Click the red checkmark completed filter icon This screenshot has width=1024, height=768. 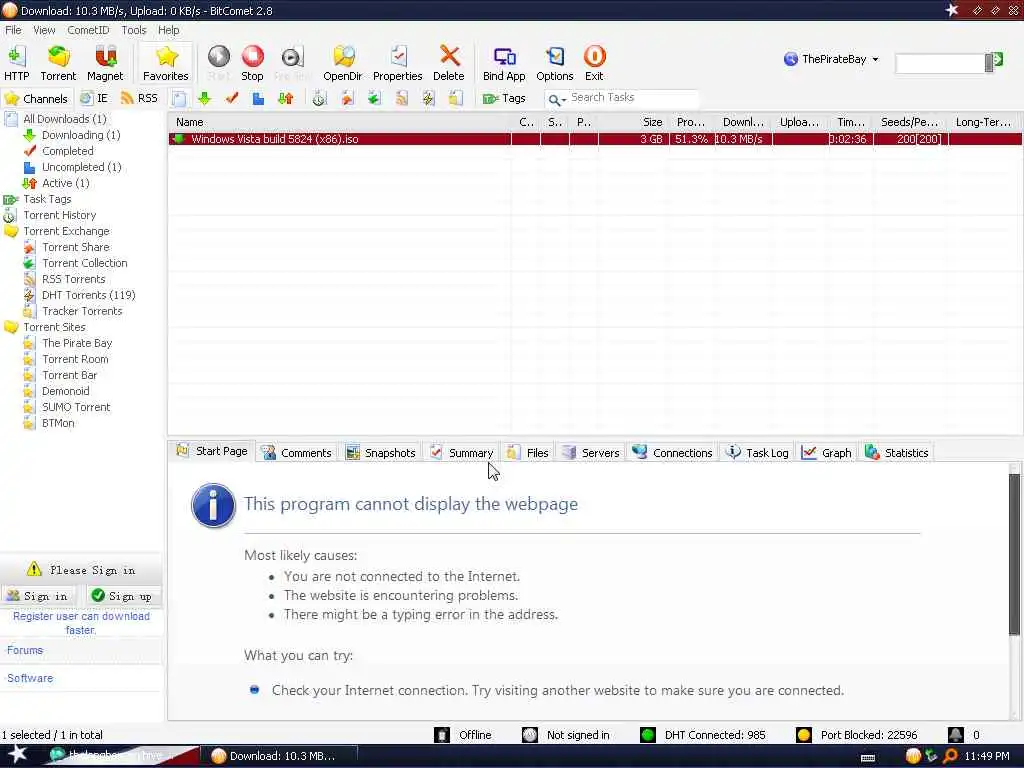(x=231, y=99)
